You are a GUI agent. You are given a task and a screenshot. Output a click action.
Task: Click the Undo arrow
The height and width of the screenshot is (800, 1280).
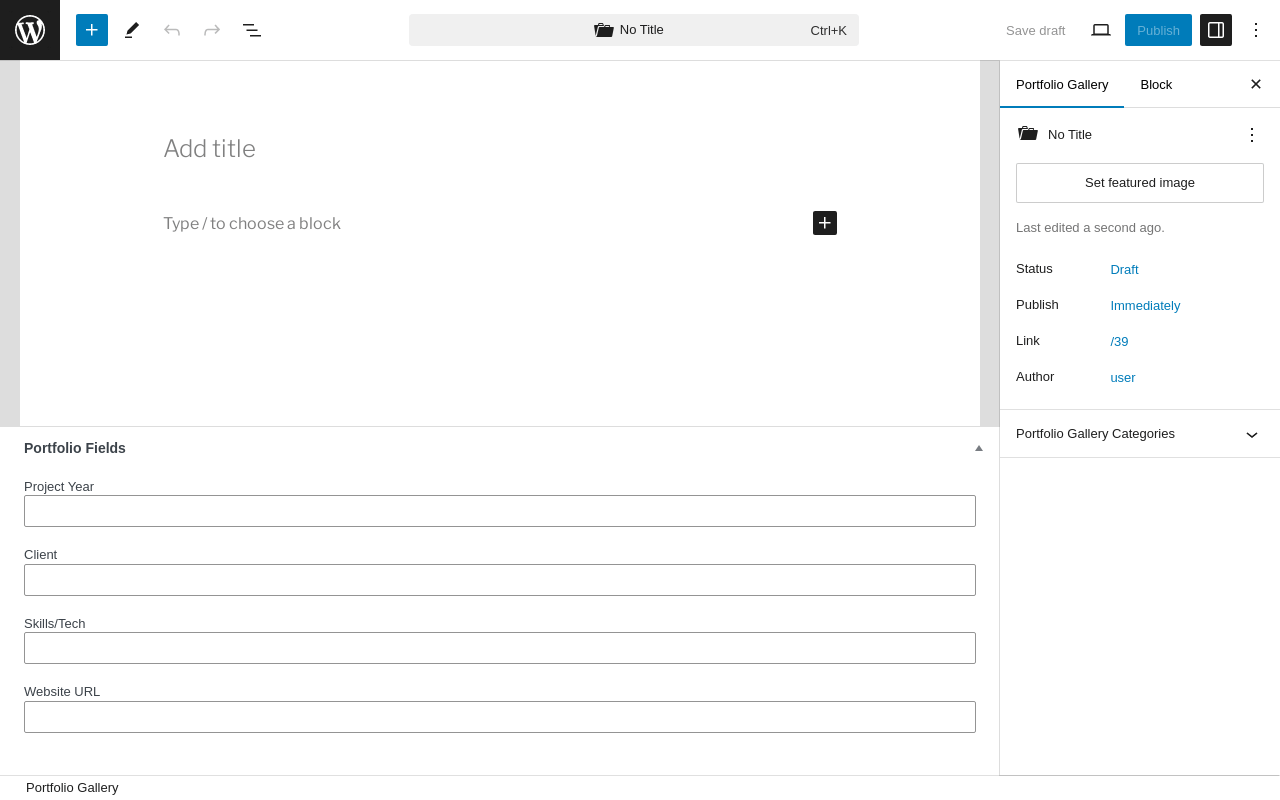[172, 30]
